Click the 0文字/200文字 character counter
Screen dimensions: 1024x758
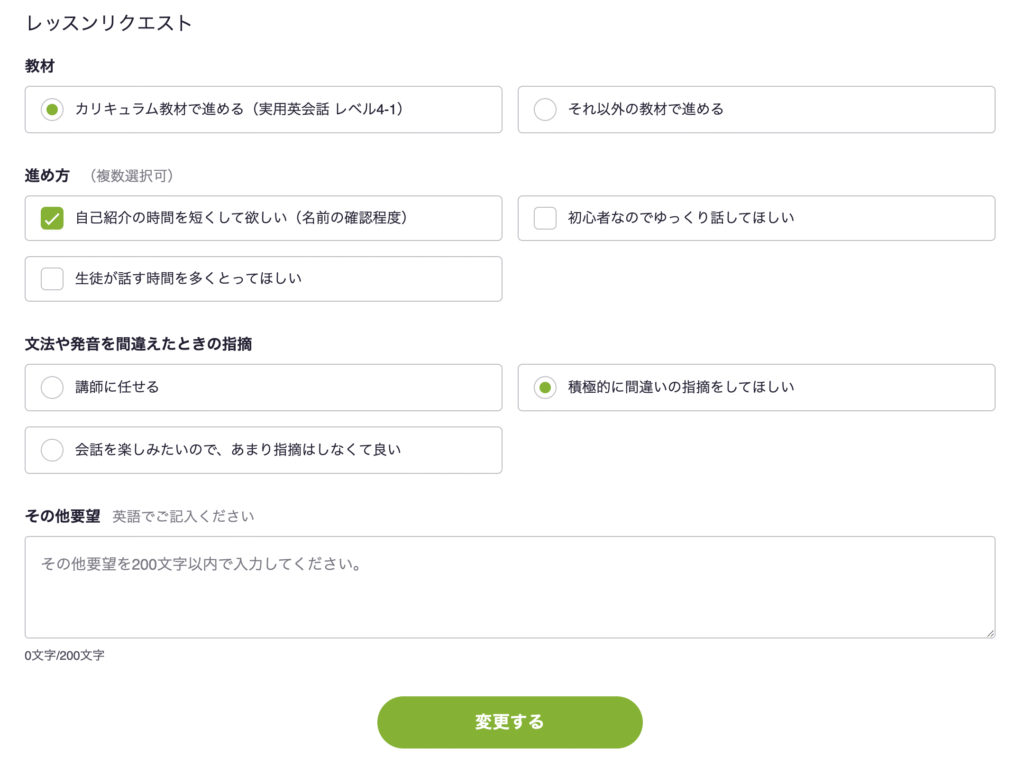(x=64, y=656)
